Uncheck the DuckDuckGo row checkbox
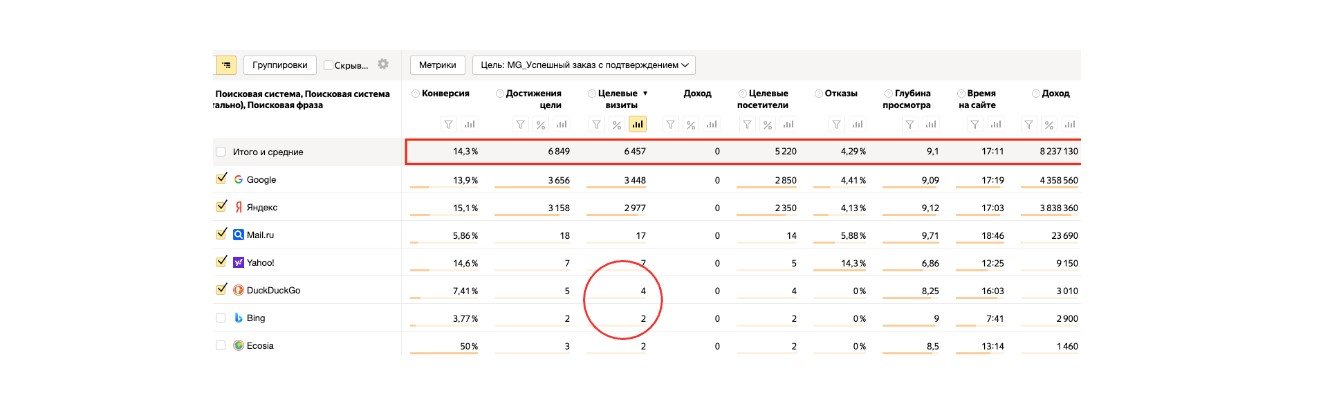 click(221, 290)
